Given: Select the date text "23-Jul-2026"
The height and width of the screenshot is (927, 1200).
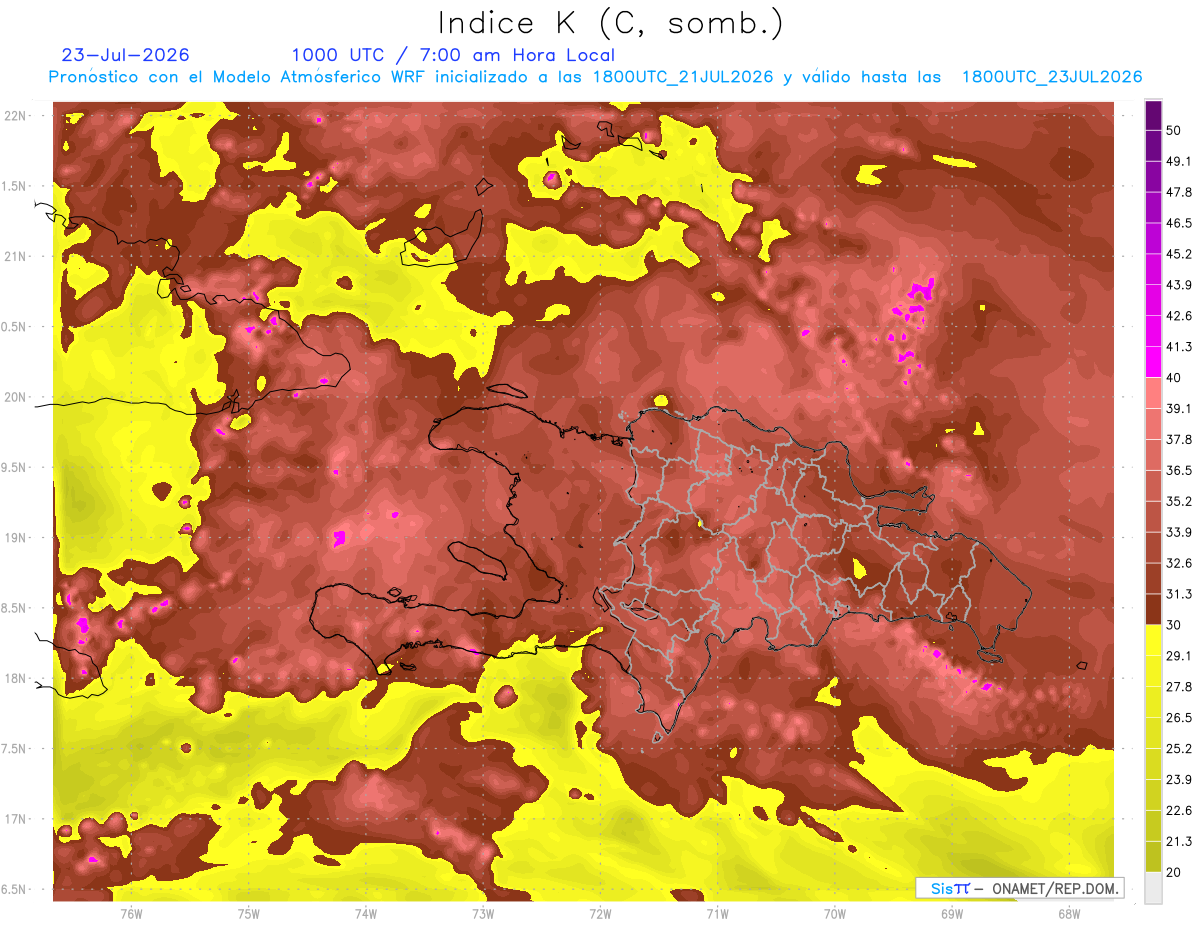Looking at the screenshot, I should (x=126, y=55).
